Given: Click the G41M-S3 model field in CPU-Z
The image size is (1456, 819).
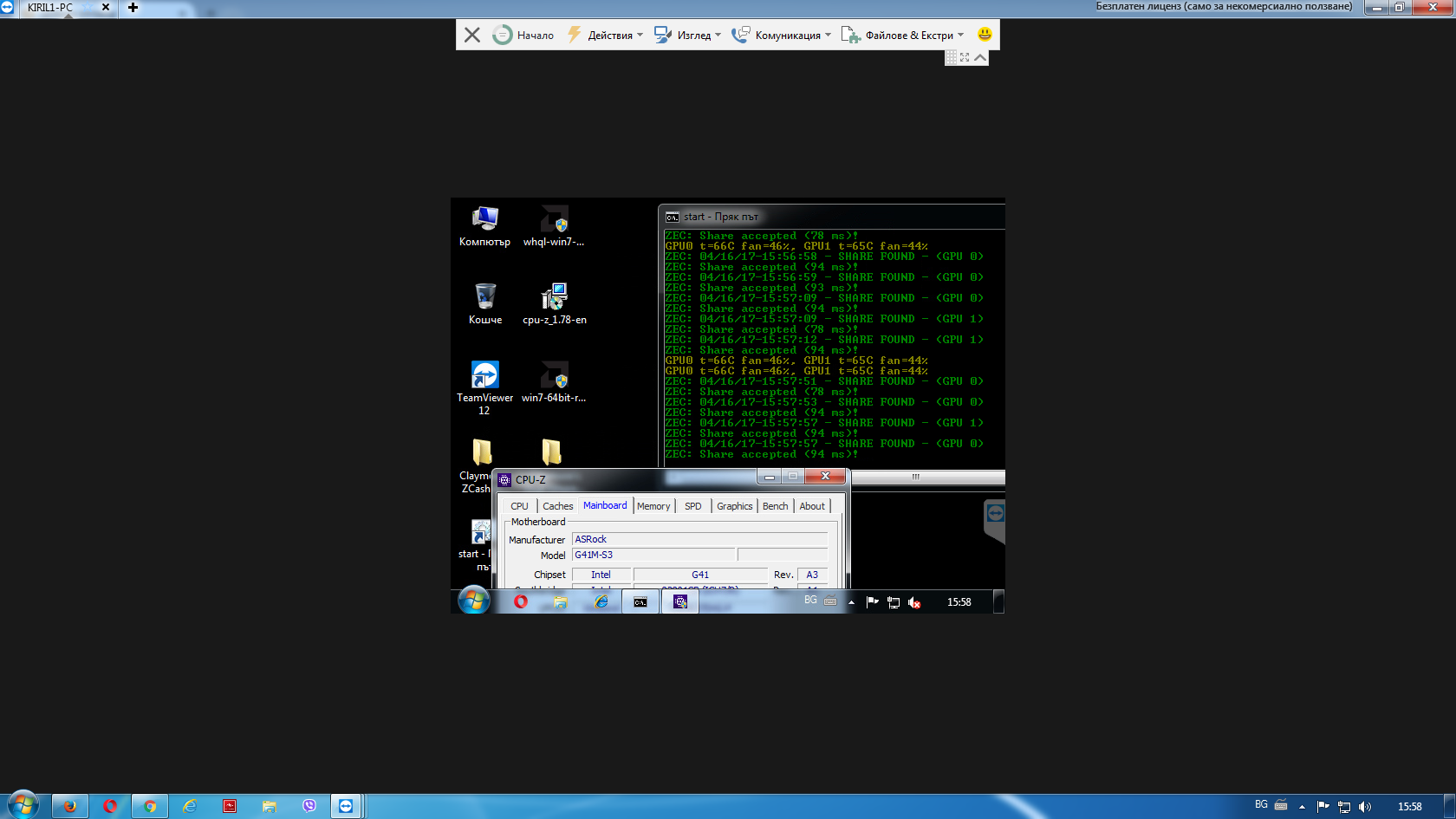Looking at the screenshot, I should coord(653,555).
